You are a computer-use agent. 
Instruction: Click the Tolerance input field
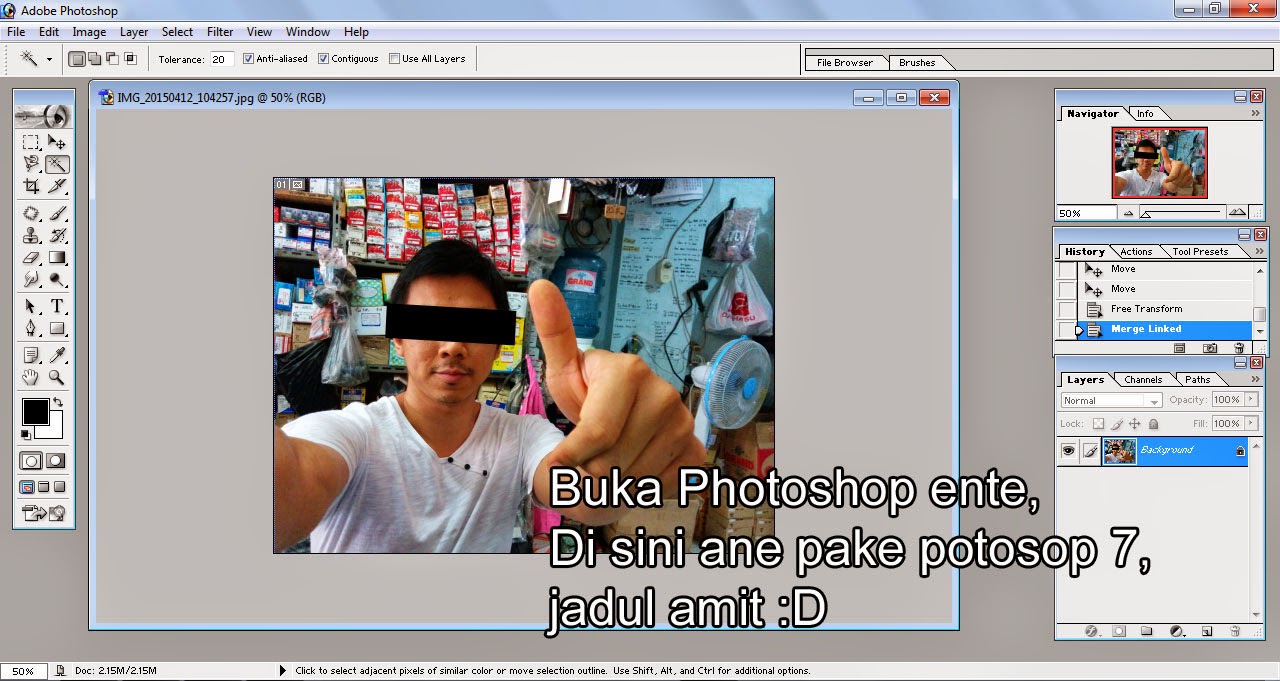[x=222, y=59]
